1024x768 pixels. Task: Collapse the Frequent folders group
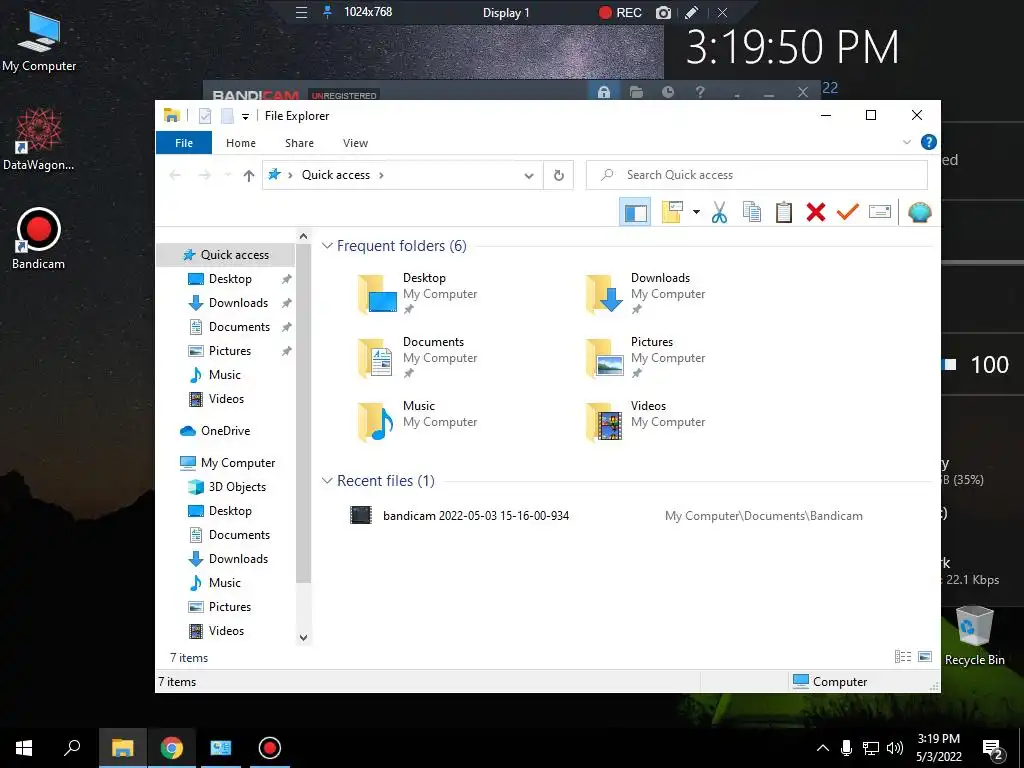click(327, 246)
